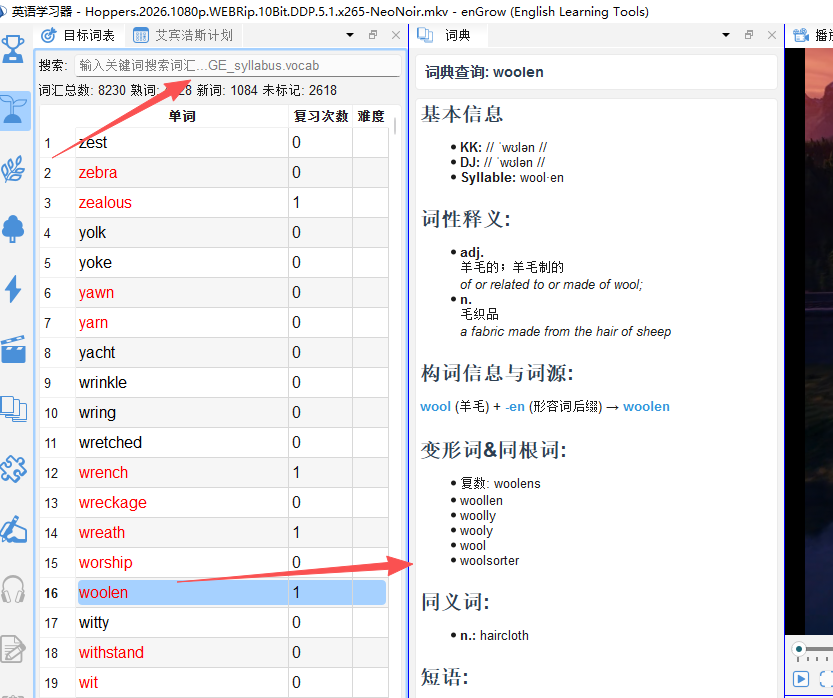The image size is (833, 698).
Task: Follow the blue 'woolen' link in etymology
Action: (x=646, y=407)
